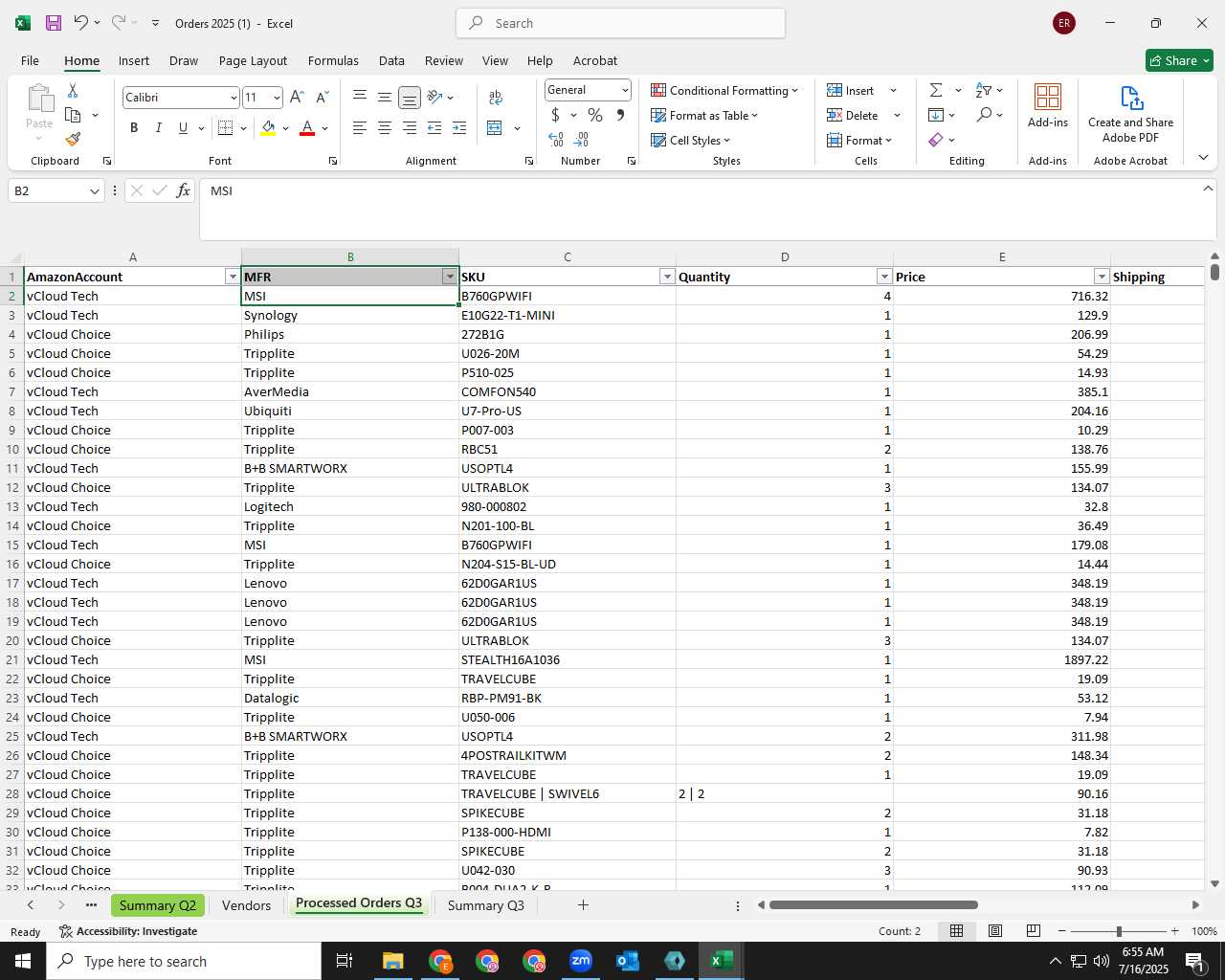Viewport: 1225px width, 980px height.
Task: Open the font size 11 dropdown
Action: (277, 98)
